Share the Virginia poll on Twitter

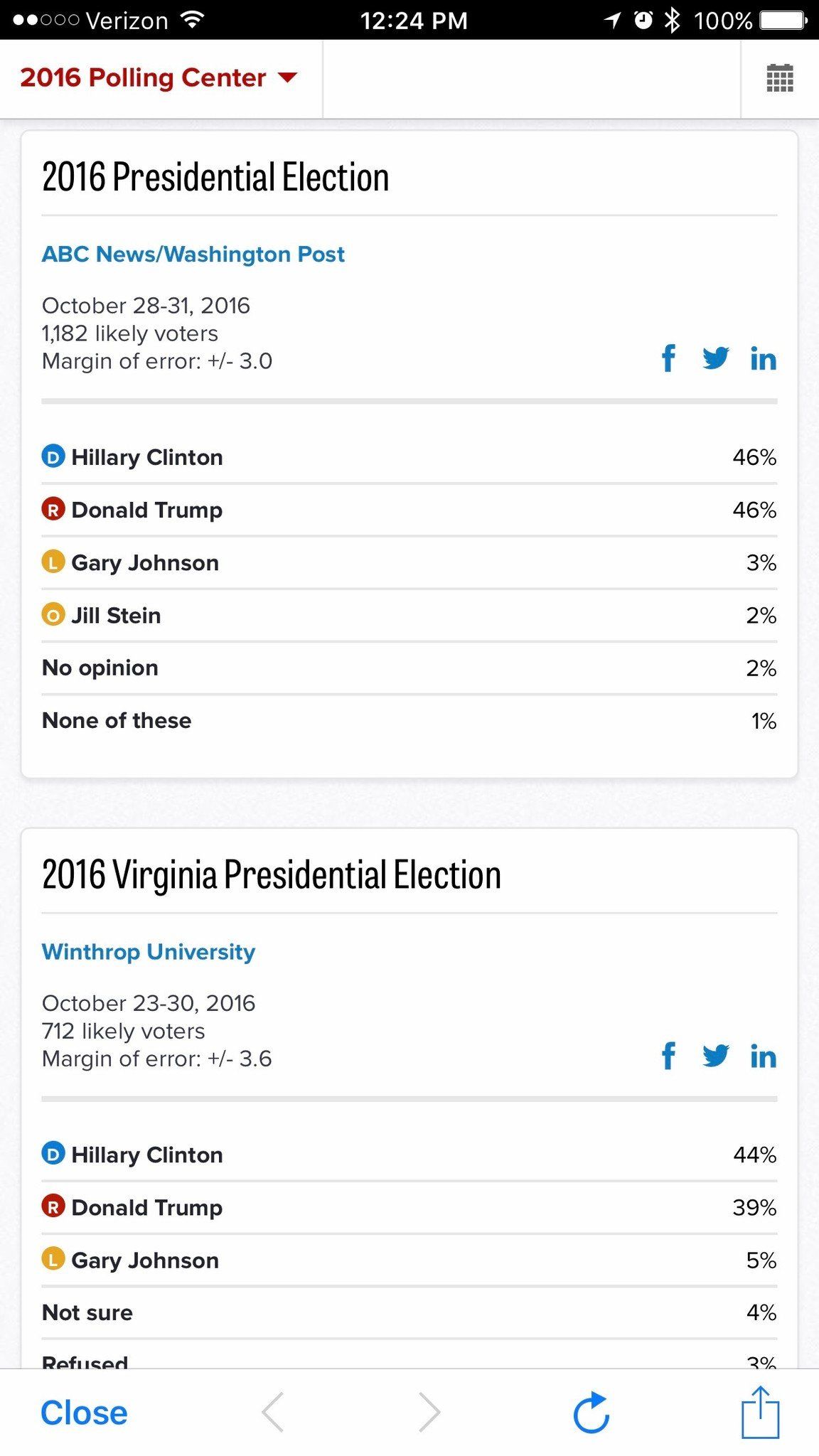click(717, 1057)
